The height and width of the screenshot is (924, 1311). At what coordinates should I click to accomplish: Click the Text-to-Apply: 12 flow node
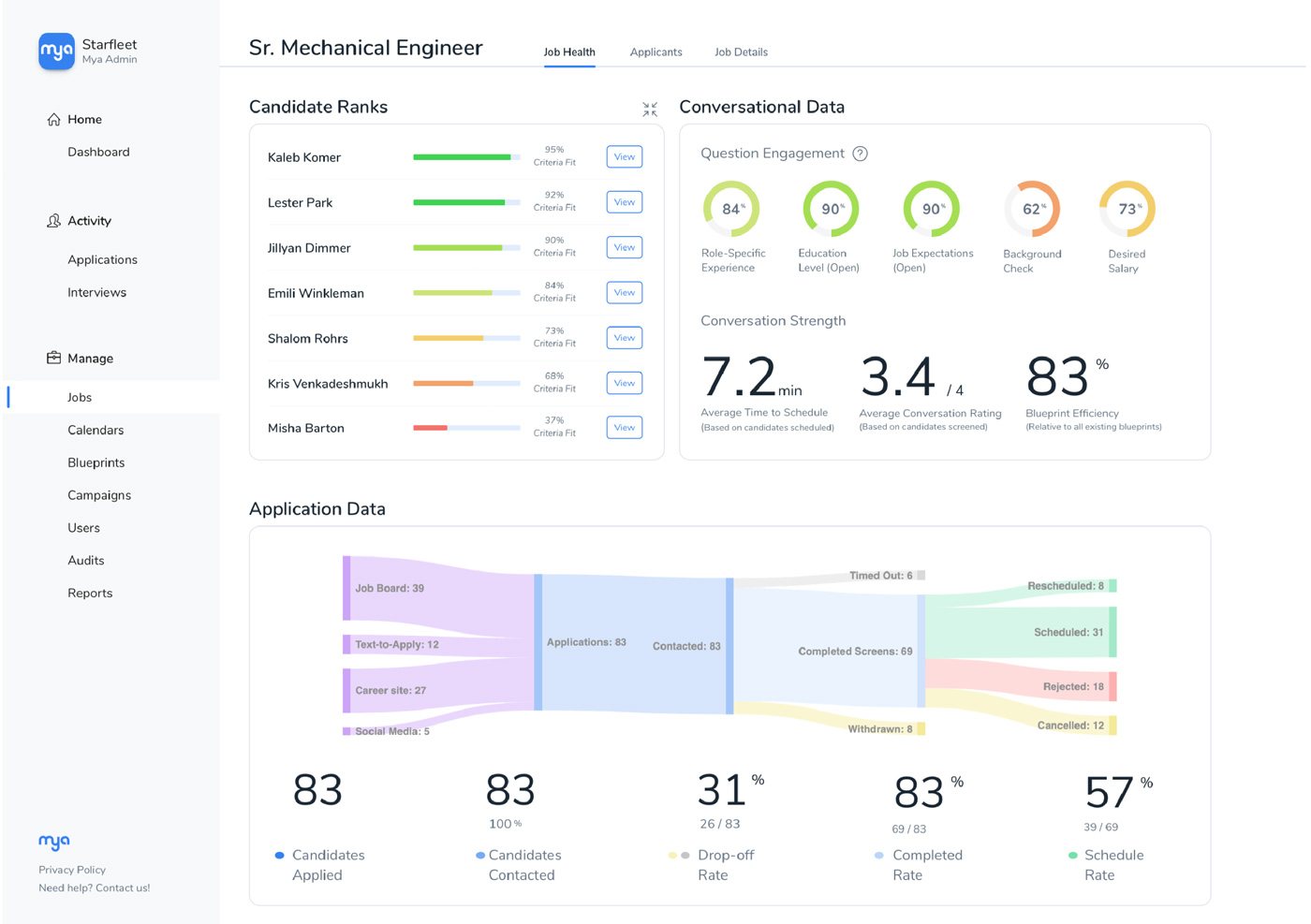point(346,644)
